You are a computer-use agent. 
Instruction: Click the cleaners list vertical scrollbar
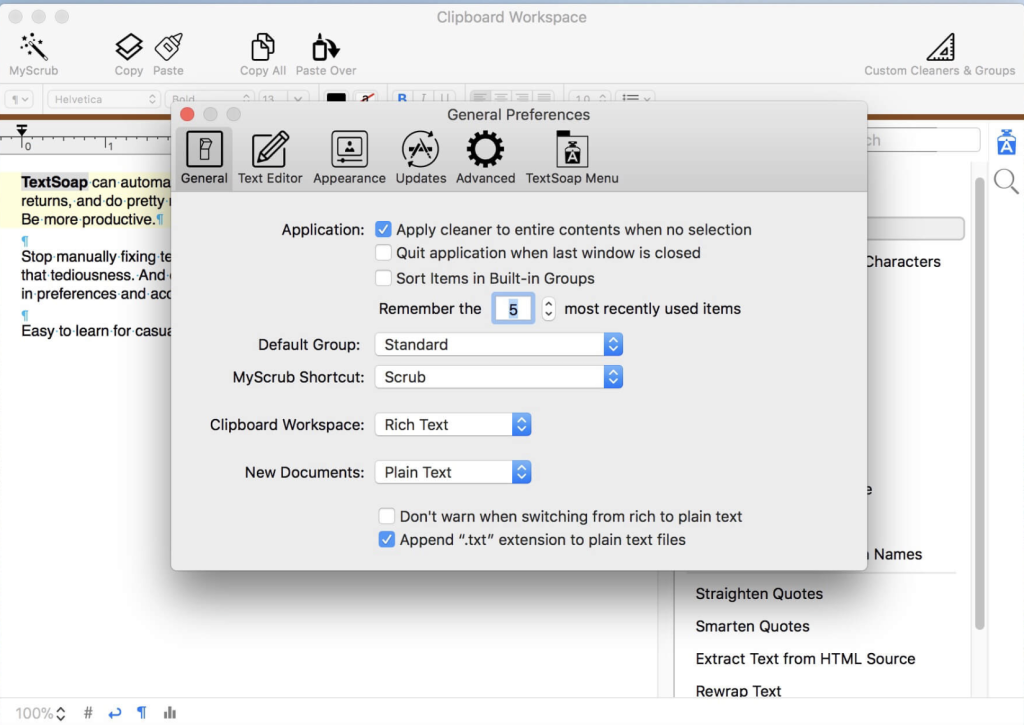(x=980, y=403)
